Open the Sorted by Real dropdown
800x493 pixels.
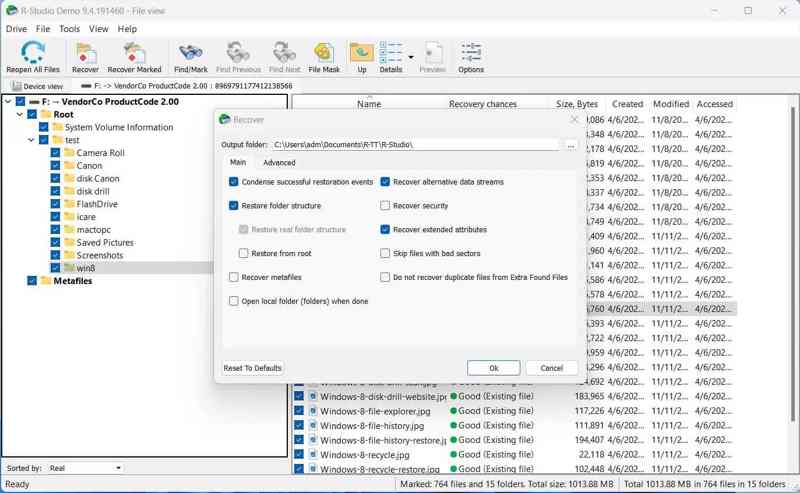coord(85,468)
